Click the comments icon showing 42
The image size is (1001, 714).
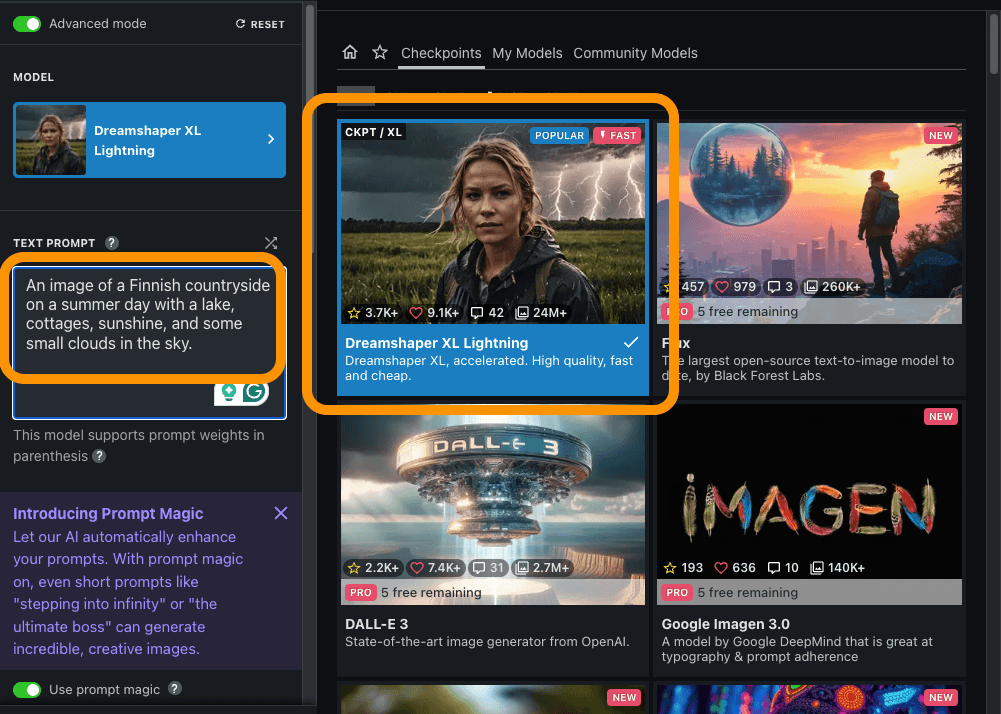click(477, 313)
